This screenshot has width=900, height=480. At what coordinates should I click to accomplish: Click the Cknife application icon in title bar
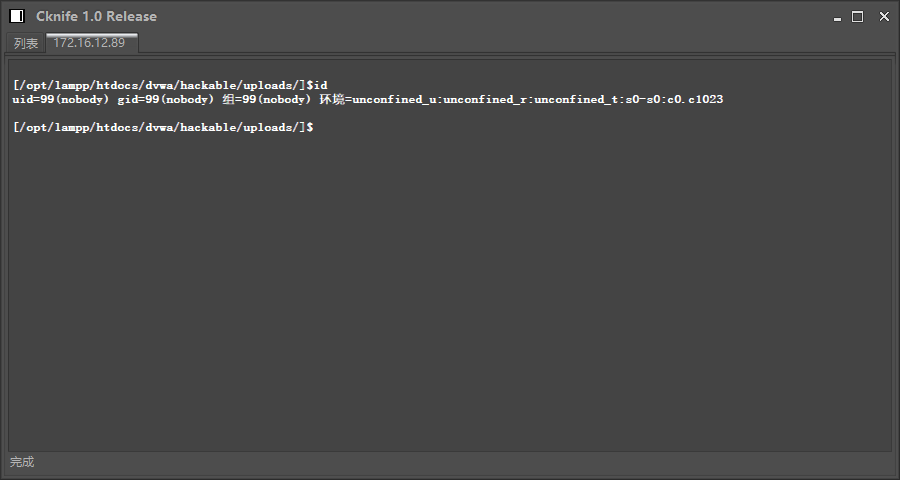(x=17, y=16)
